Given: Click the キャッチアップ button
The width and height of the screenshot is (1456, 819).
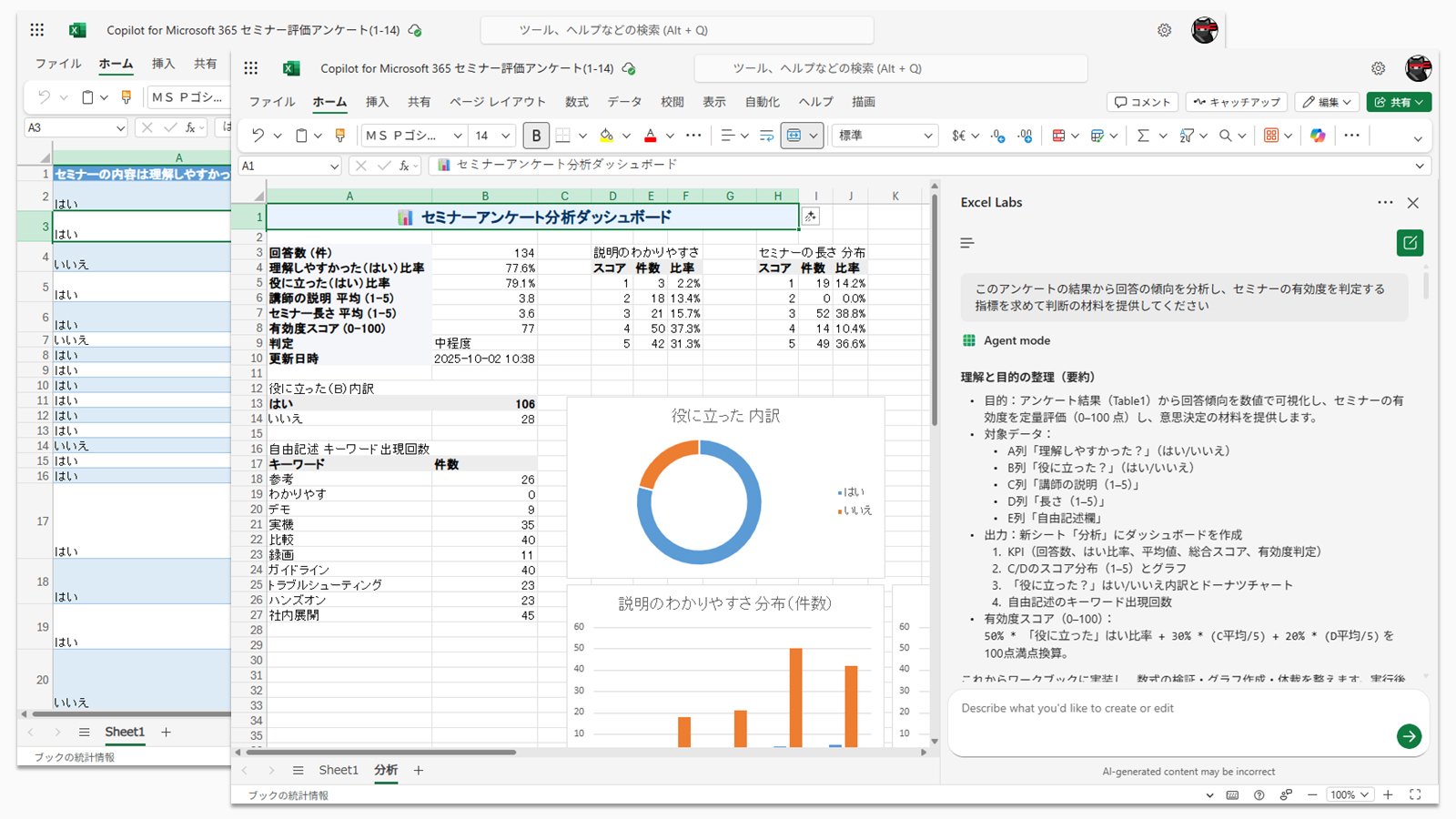Looking at the screenshot, I should coord(1237,102).
